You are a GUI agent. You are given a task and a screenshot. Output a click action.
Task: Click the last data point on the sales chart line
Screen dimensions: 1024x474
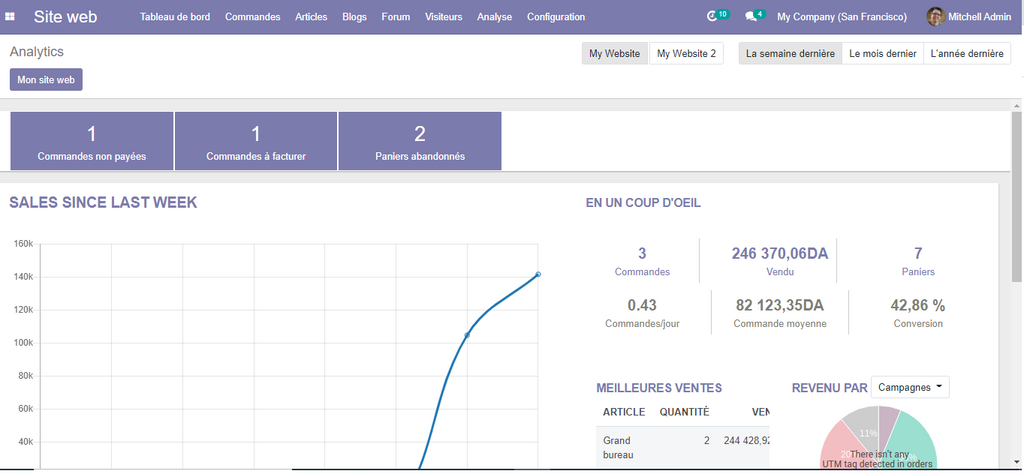coord(538,274)
